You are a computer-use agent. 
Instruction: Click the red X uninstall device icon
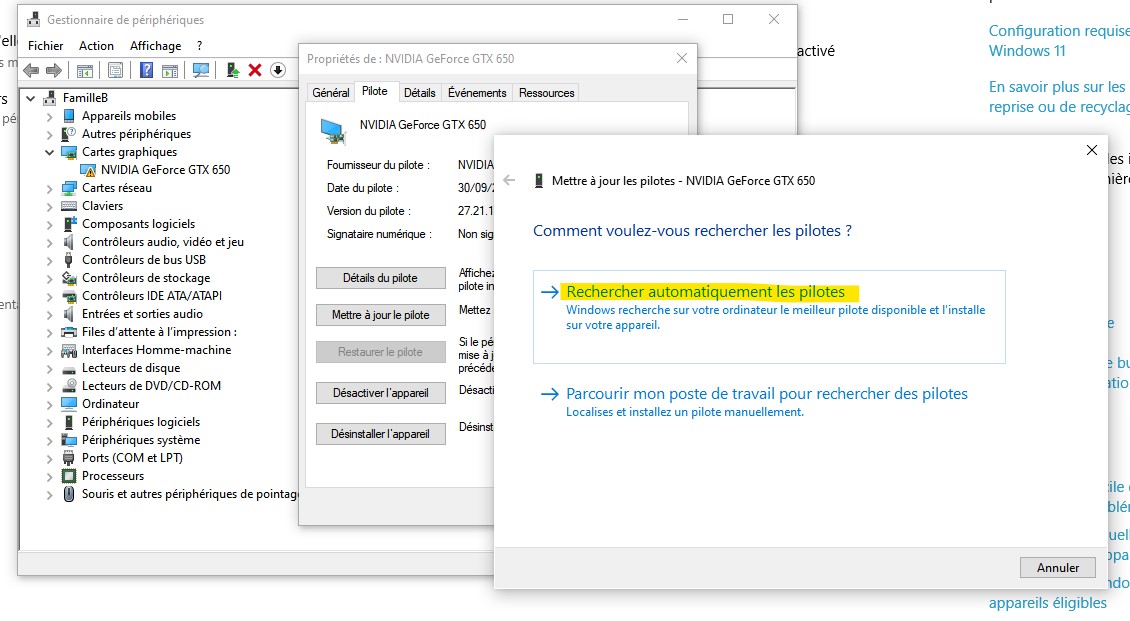point(254,70)
